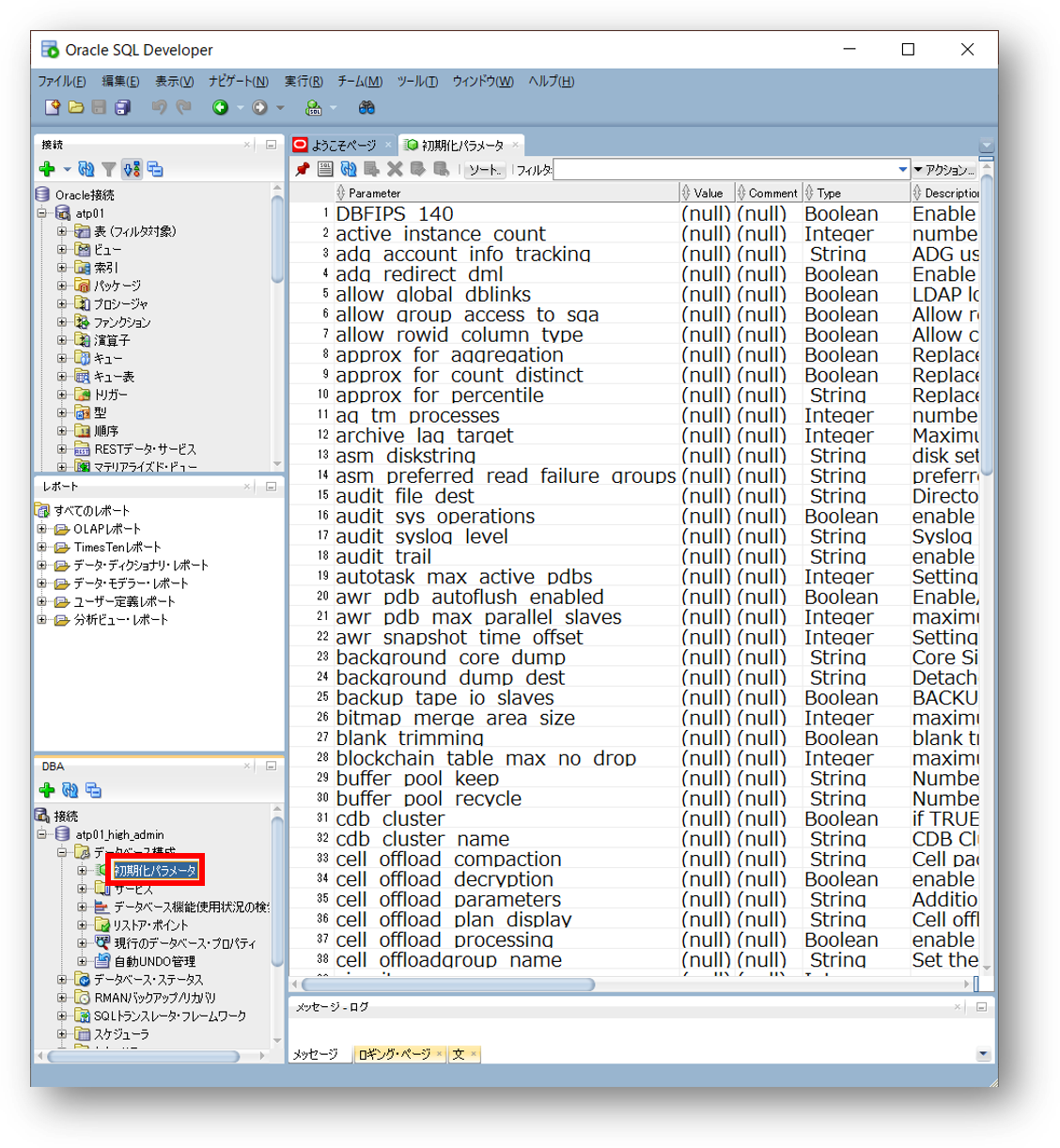Minimize the レポート panel
The width and height of the screenshot is (1060, 1148).
click(271, 487)
